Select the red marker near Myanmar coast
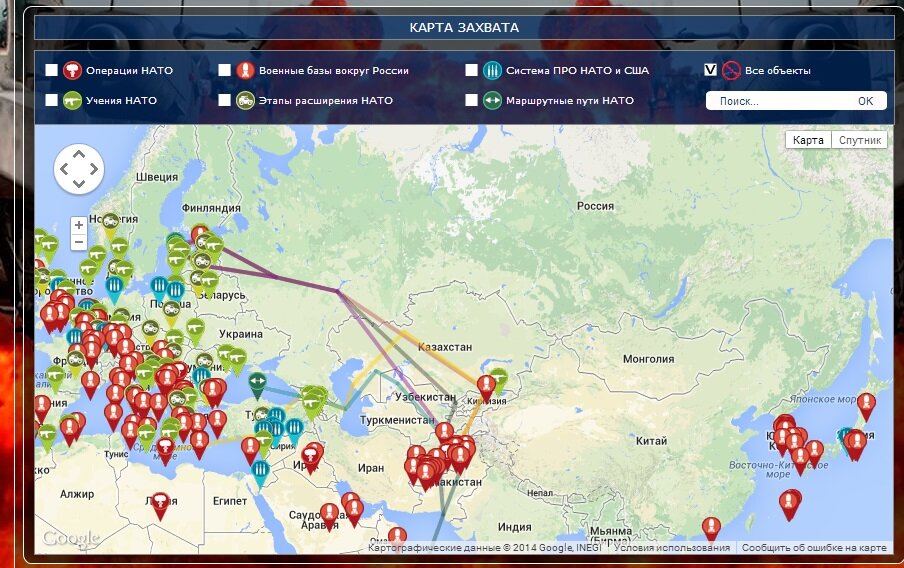This screenshot has height=568, width=904. [711, 529]
